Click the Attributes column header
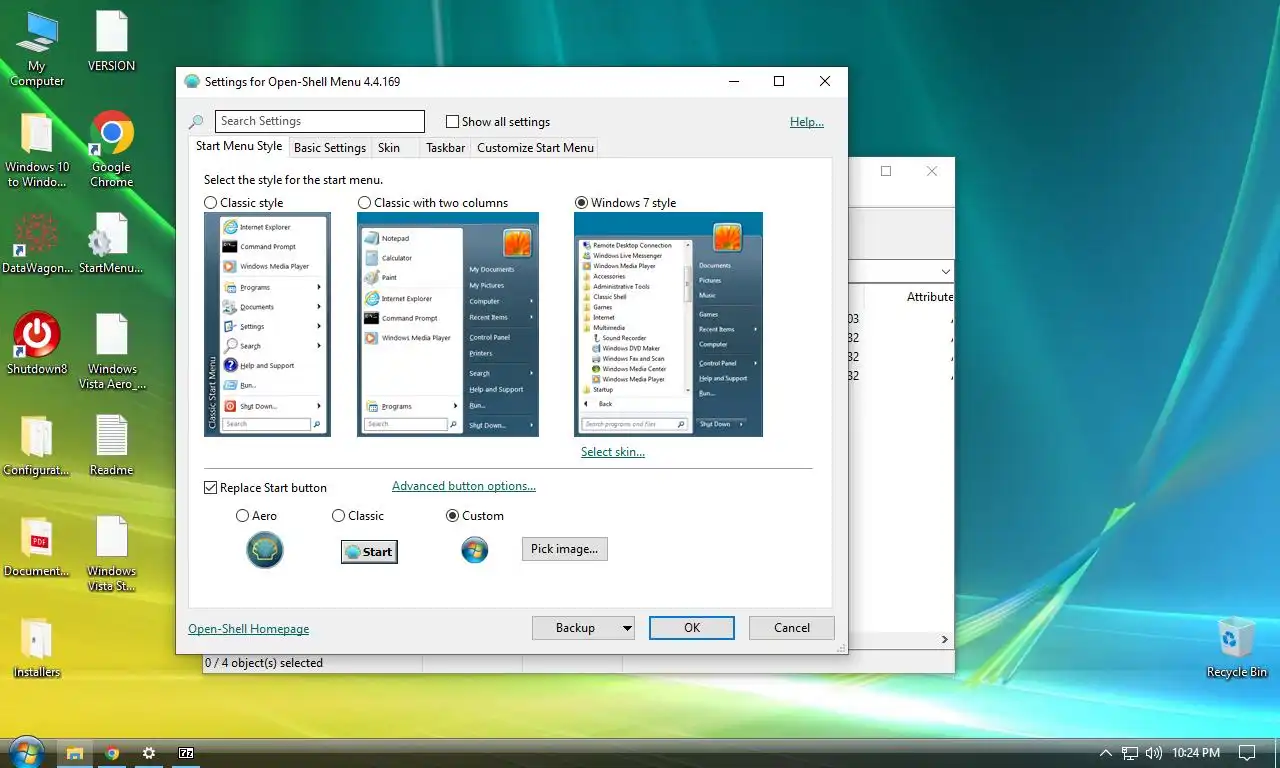 [x=930, y=297]
